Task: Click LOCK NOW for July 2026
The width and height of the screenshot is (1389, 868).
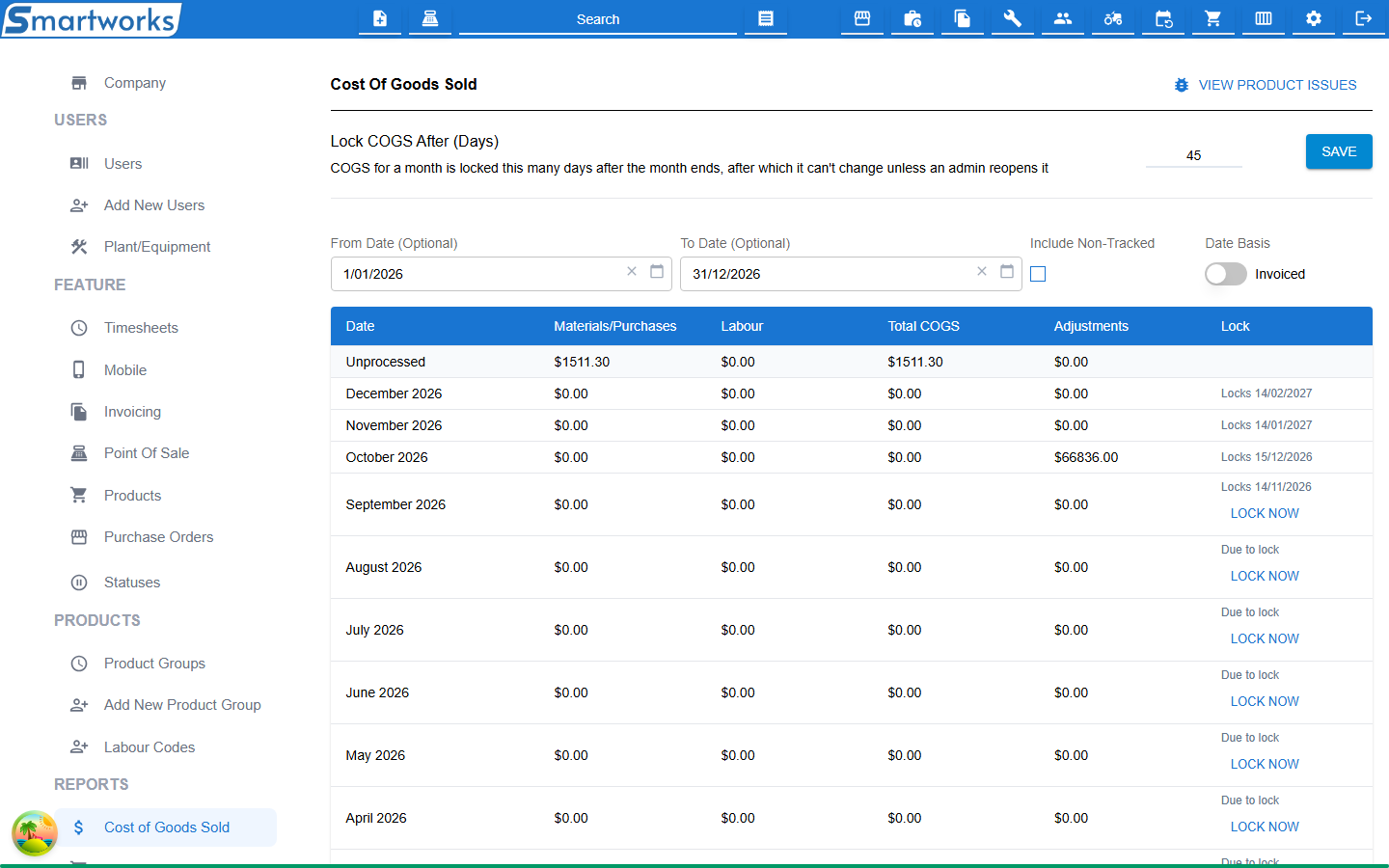Action: tap(1265, 638)
